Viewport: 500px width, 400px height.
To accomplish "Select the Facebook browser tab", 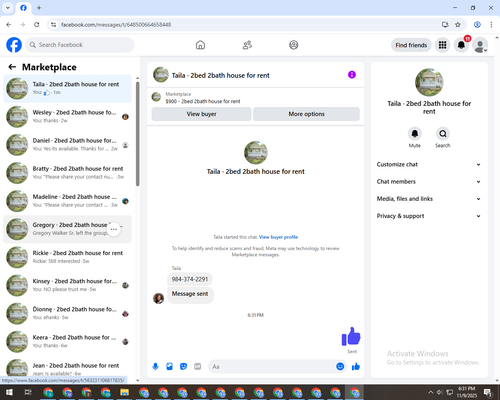I will (x=23, y=8).
